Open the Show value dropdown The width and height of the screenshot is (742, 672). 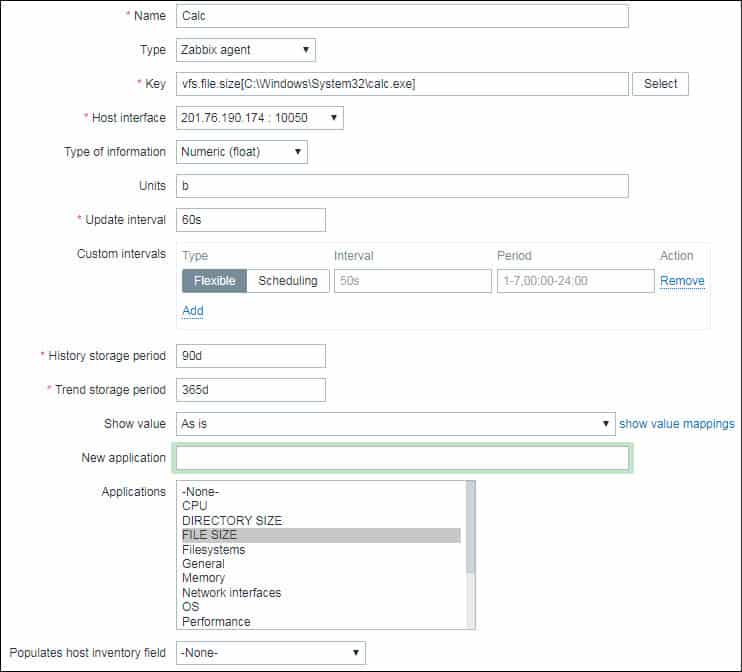click(x=396, y=424)
